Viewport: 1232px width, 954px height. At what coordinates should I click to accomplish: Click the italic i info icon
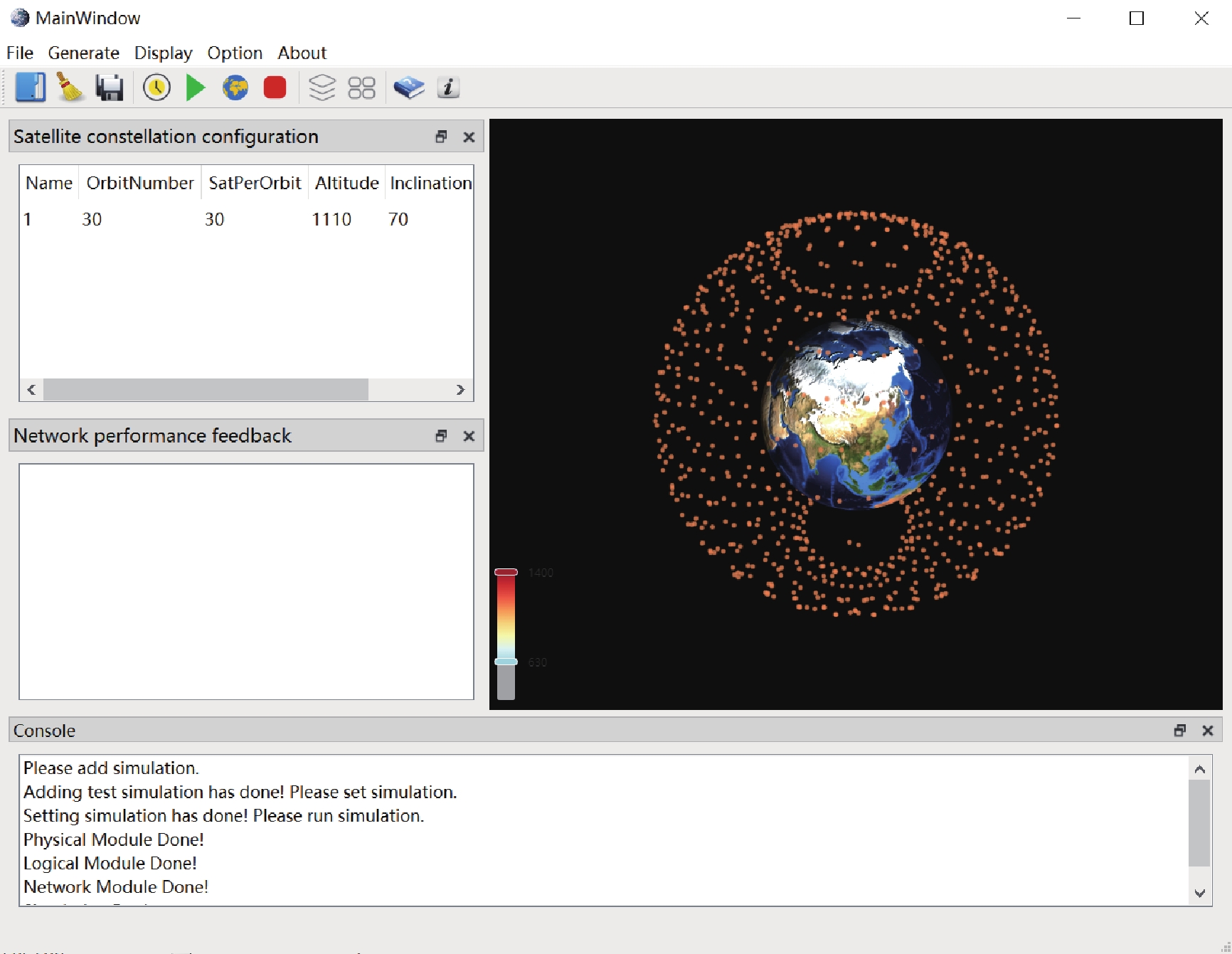[x=448, y=88]
